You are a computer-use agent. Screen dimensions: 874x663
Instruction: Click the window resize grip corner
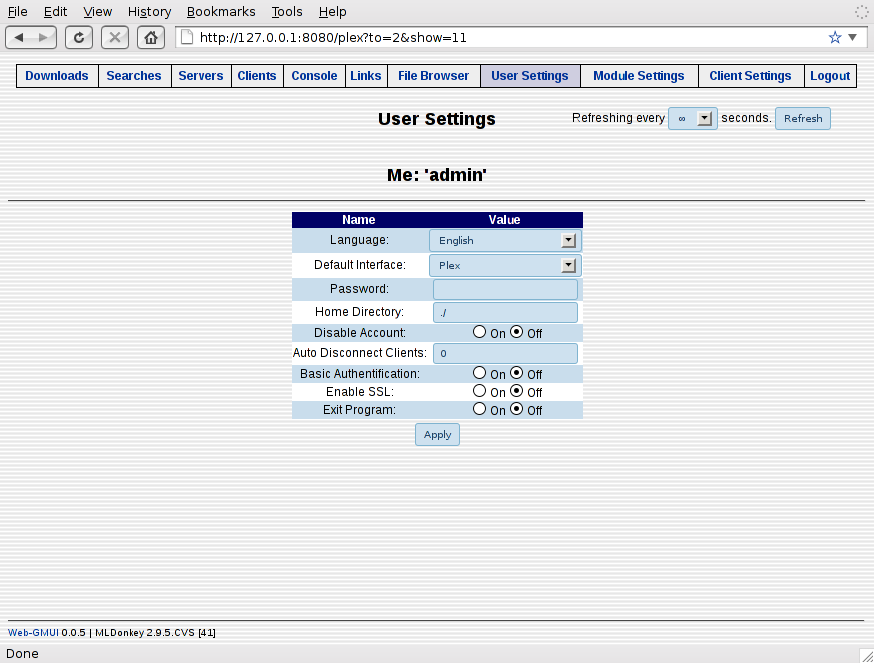coord(866,655)
